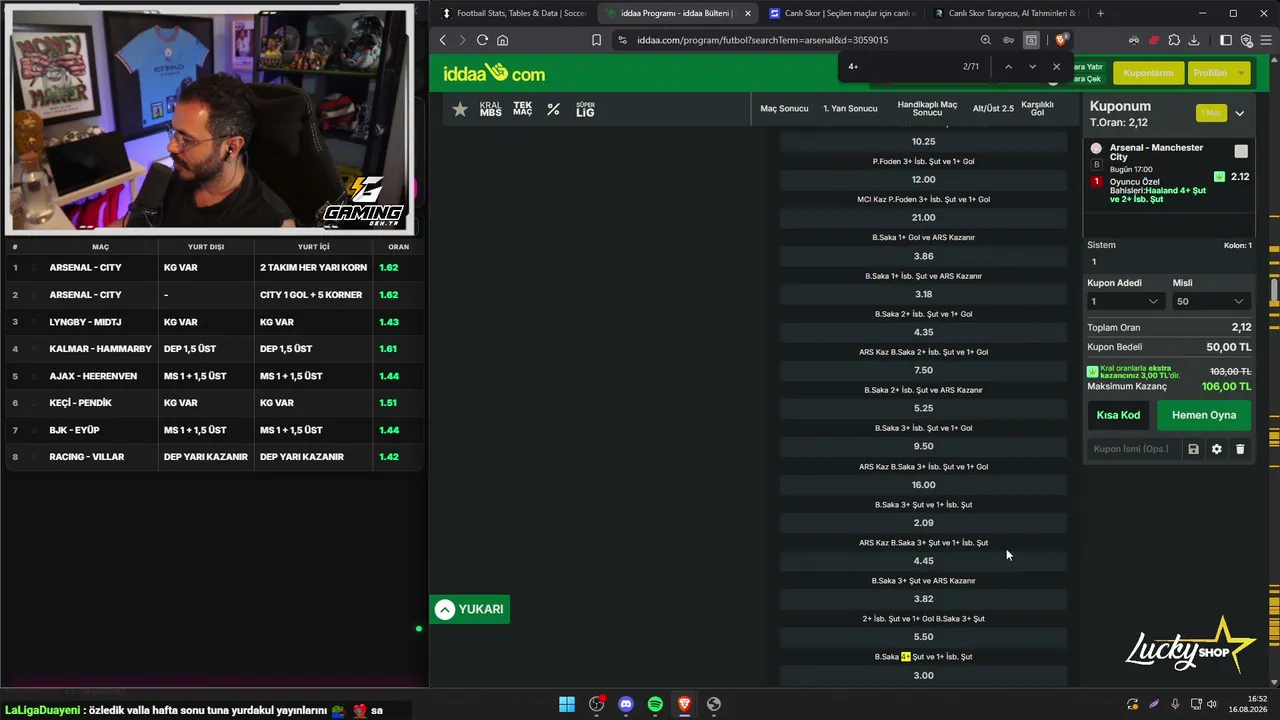The image size is (1280, 720).
Task: Open Spotify from the taskbar
Action: coord(655,704)
